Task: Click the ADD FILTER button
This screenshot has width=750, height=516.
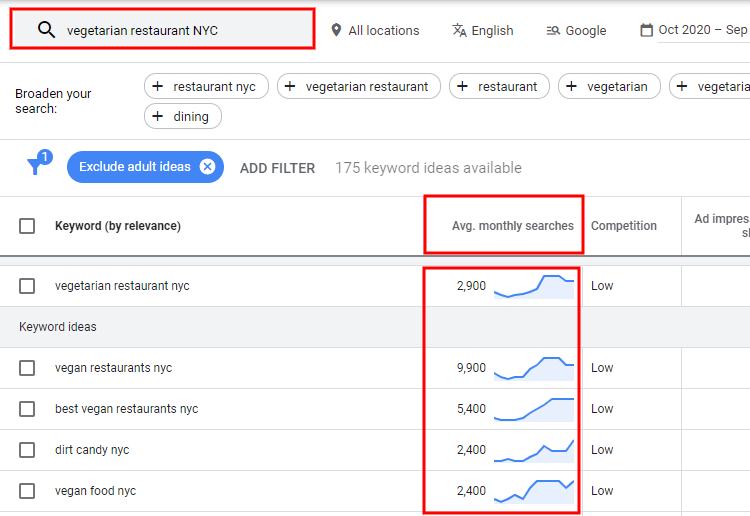Action: coord(277,168)
